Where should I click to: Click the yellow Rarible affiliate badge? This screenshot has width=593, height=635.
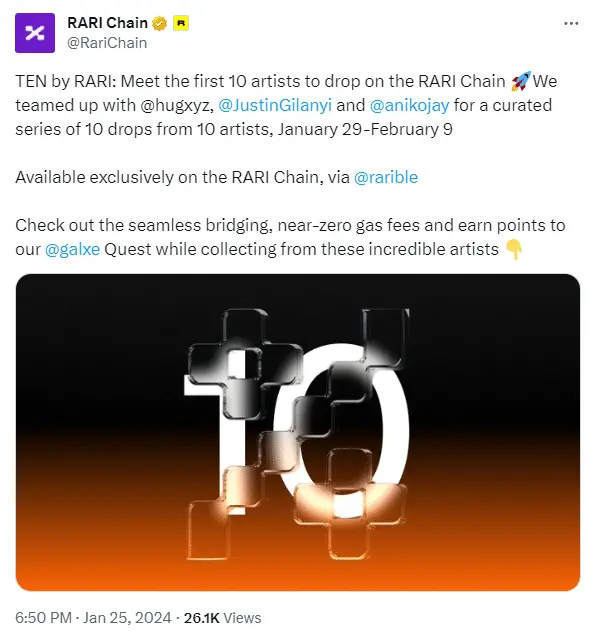click(x=181, y=23)
